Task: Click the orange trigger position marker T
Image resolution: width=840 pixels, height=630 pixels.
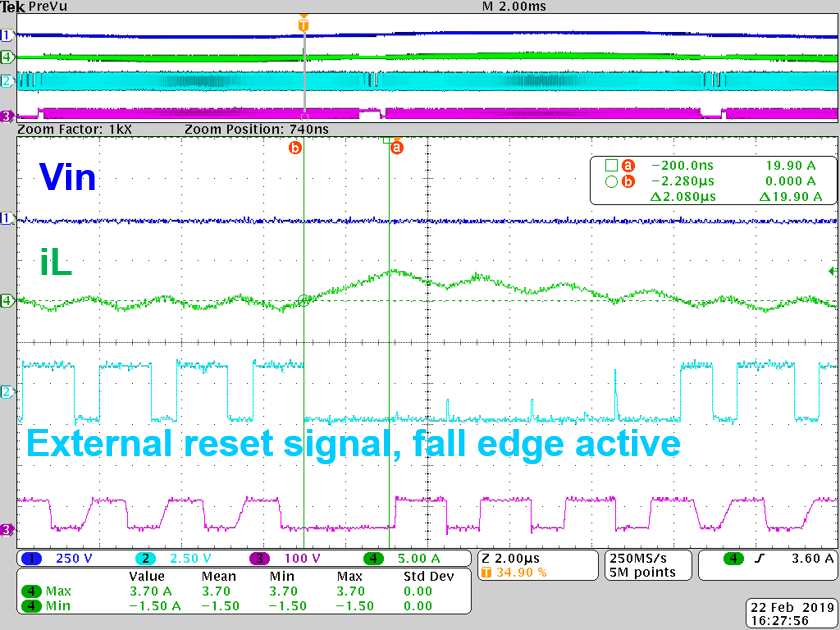Action: tap(304, 25)
